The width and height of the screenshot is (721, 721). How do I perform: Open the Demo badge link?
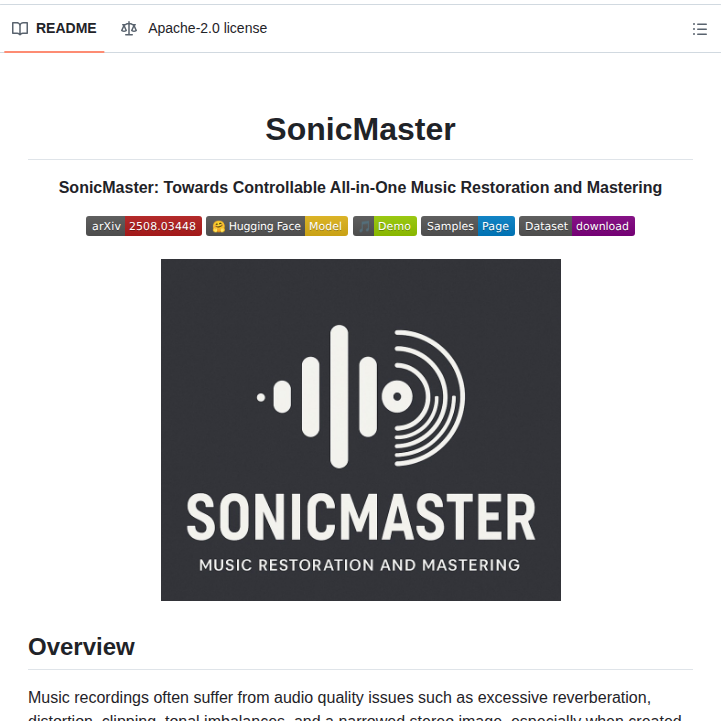point(385,226)
